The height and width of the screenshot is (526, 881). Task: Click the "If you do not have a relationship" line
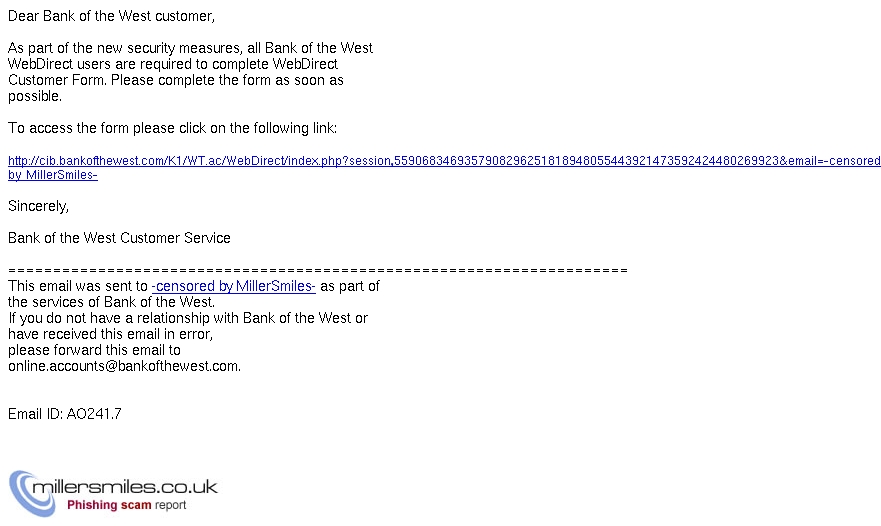188,318
